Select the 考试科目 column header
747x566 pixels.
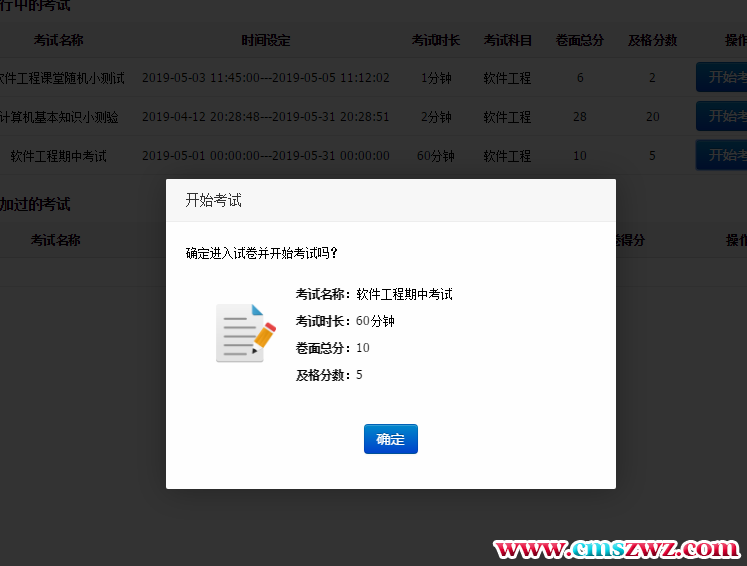click(507, 40)
